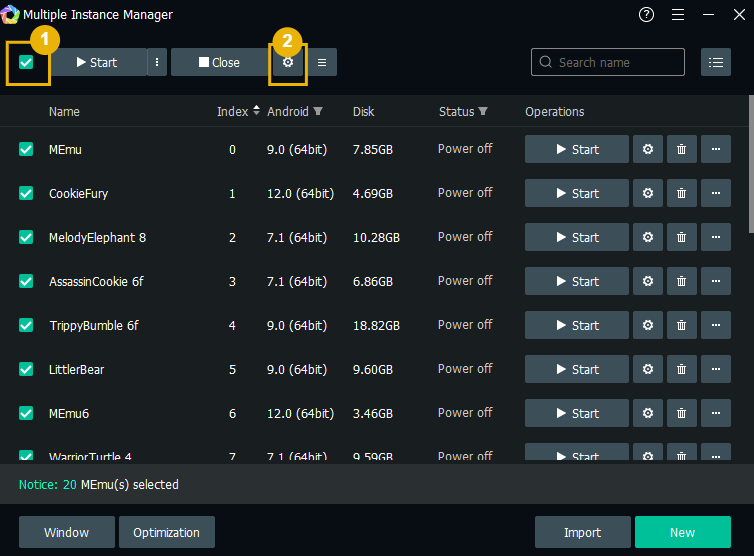The image size is (754, 556).
Task: Open more options for LittlerBear
Action: (716, 369)
